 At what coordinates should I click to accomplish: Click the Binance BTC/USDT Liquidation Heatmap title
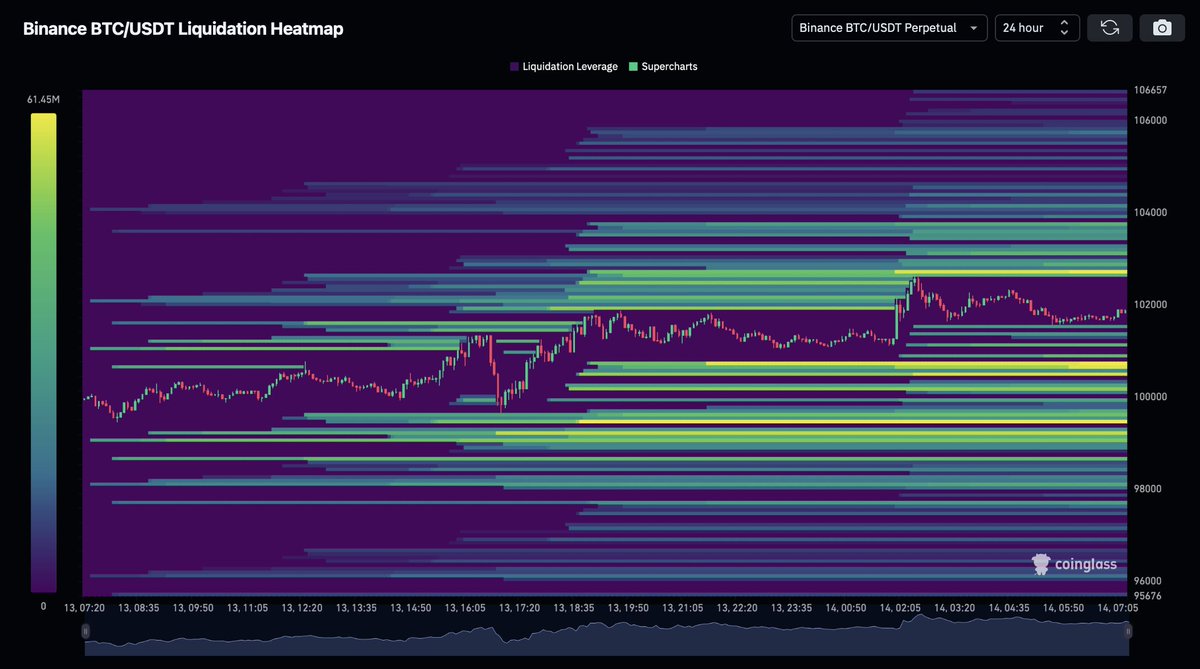coord(183,29)
